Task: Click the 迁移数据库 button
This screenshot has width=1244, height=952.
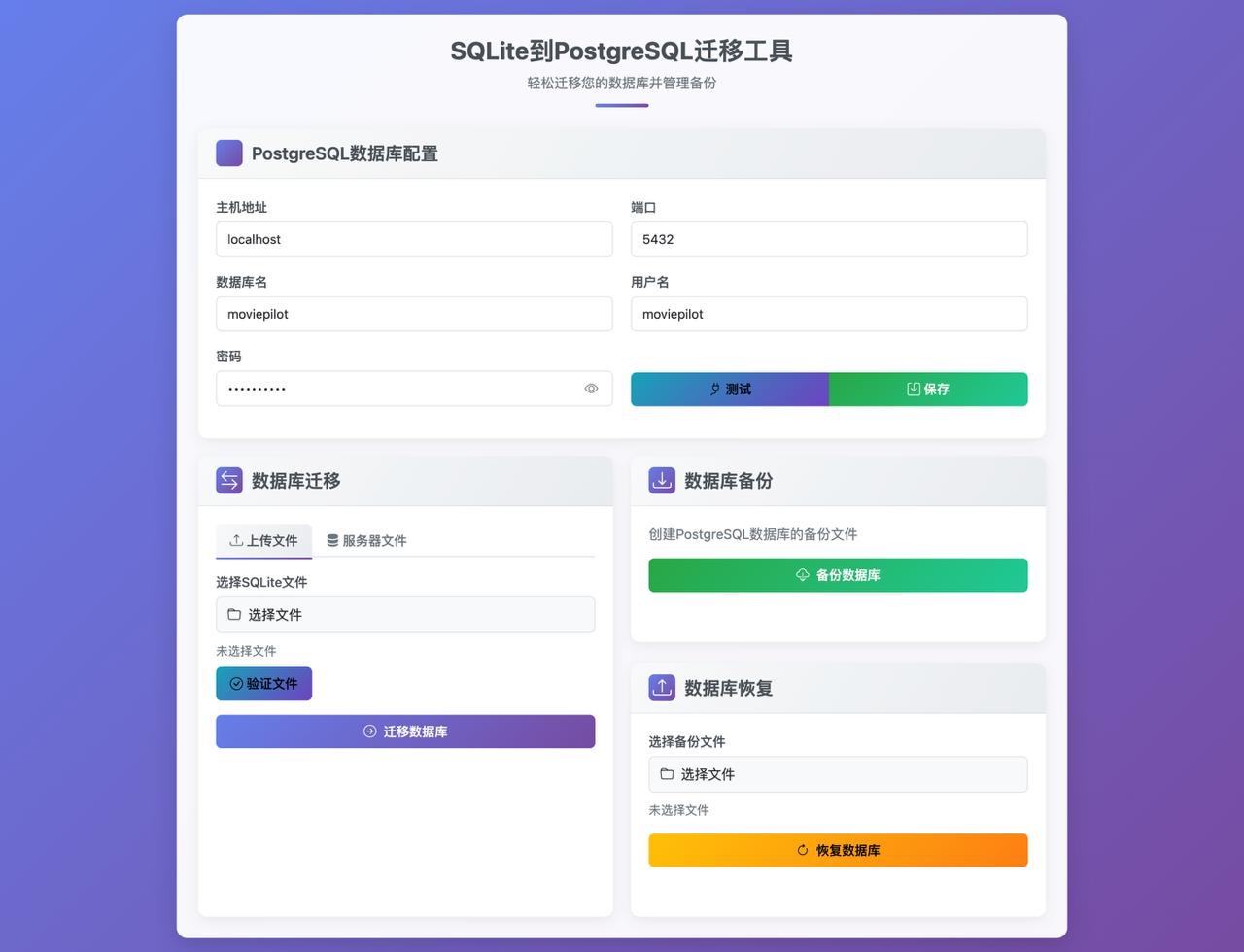Action: click(x=405, y=731)
